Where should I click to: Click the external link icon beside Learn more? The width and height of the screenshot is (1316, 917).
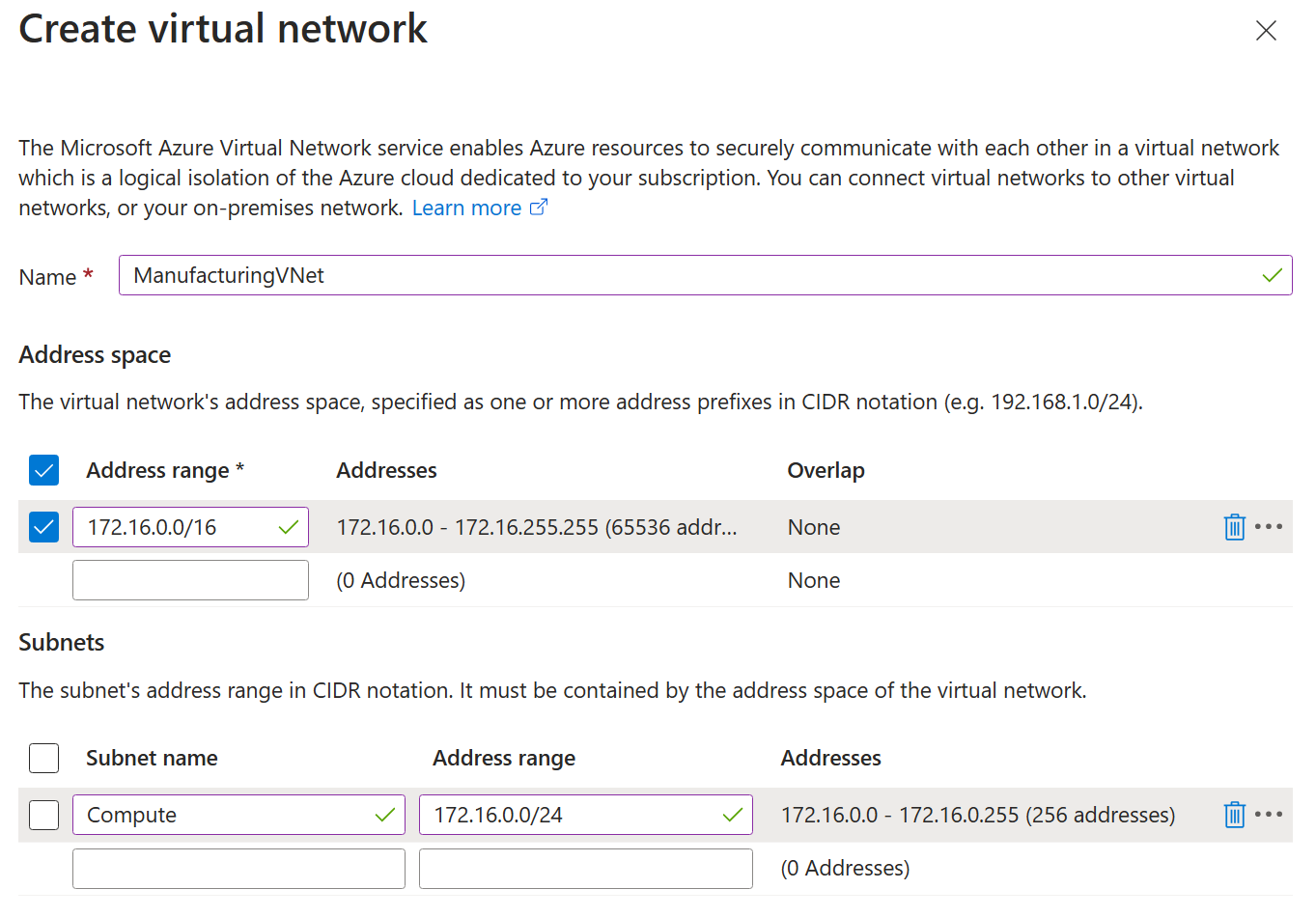coord(541,207)
